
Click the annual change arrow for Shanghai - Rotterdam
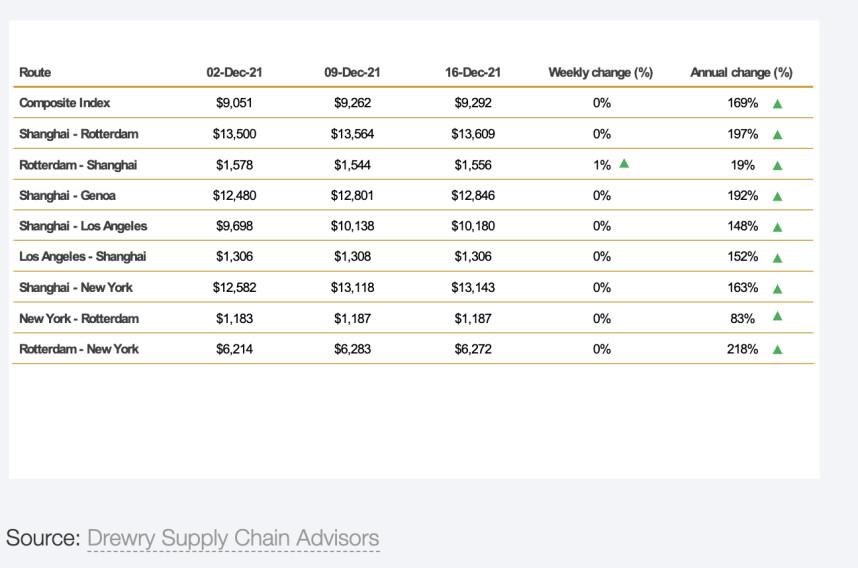point(777,134)
